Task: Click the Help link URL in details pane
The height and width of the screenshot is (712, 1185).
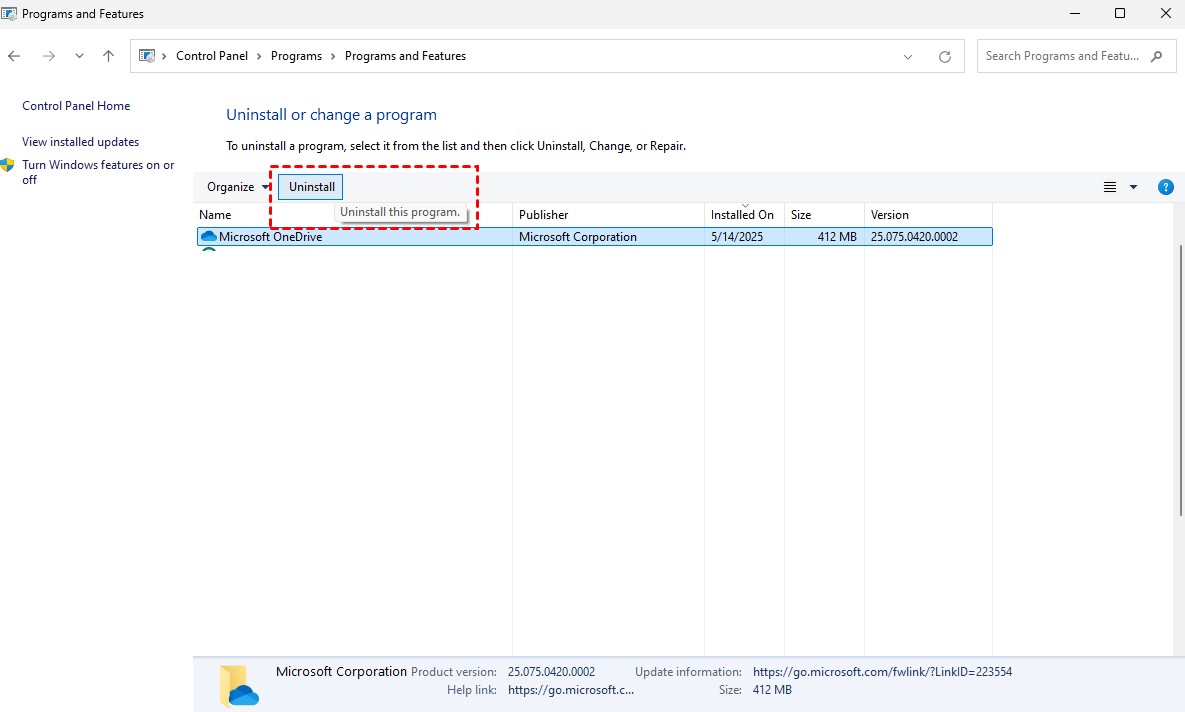Action: [571, 689]
